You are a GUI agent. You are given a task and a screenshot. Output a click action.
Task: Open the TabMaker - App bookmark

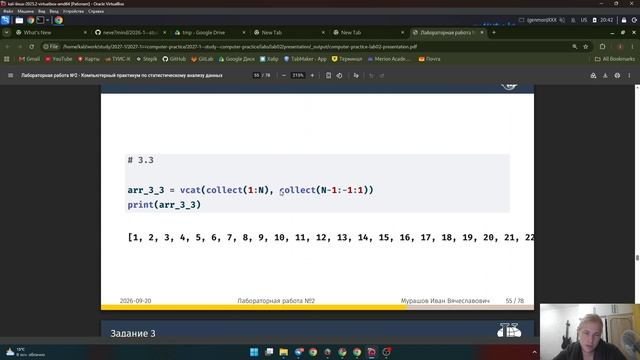point(305,59)
